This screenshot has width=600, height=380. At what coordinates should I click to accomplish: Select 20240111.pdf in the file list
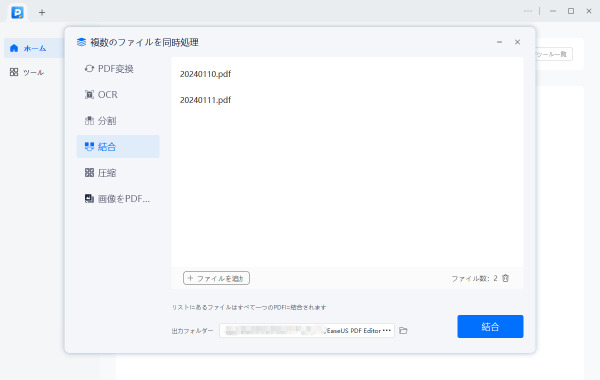205,100
